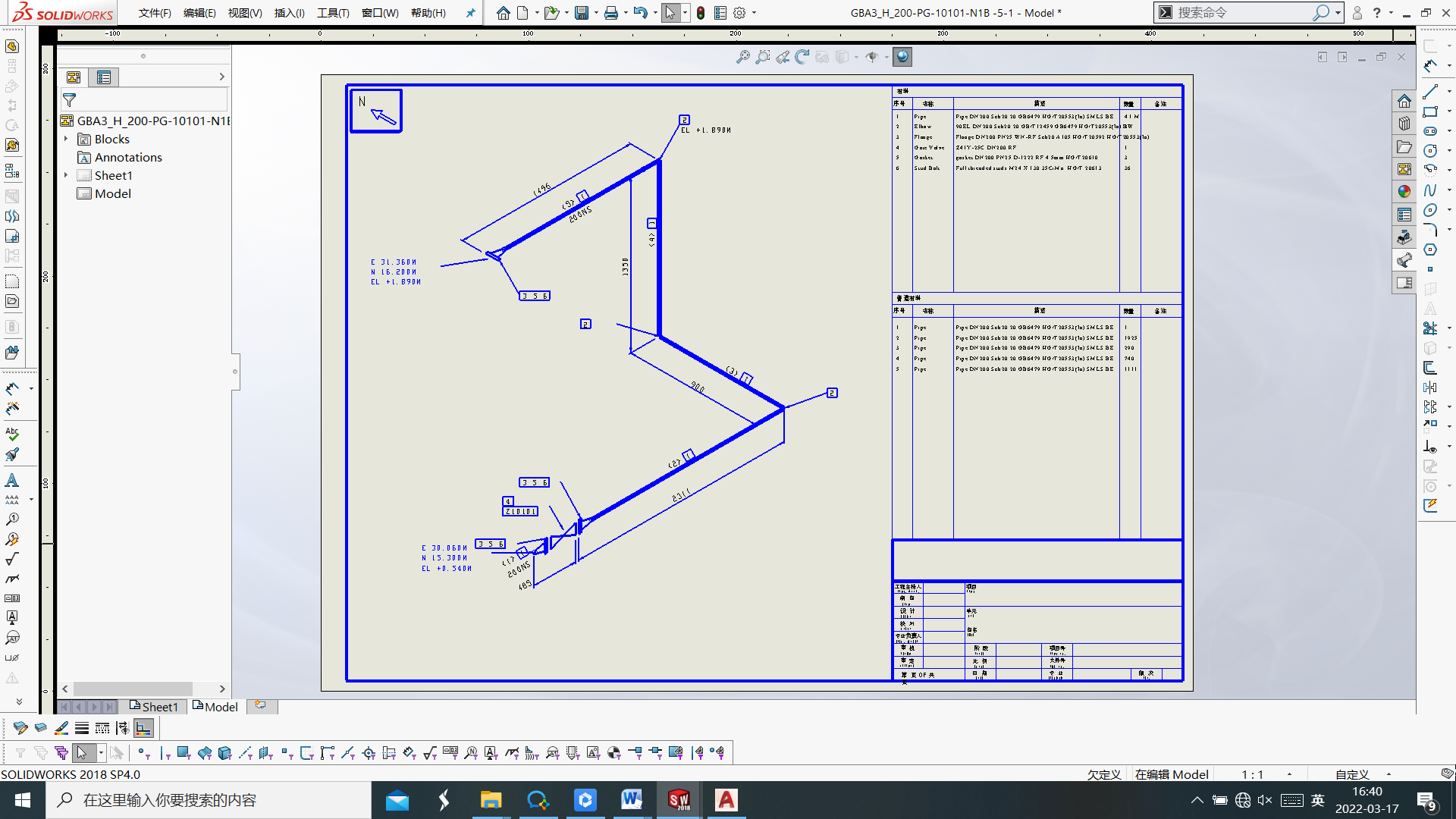This screenshot has height=819, width=1456.
Task: Click the feature tree horizontal scrollbar
Action: click(133, 689)
